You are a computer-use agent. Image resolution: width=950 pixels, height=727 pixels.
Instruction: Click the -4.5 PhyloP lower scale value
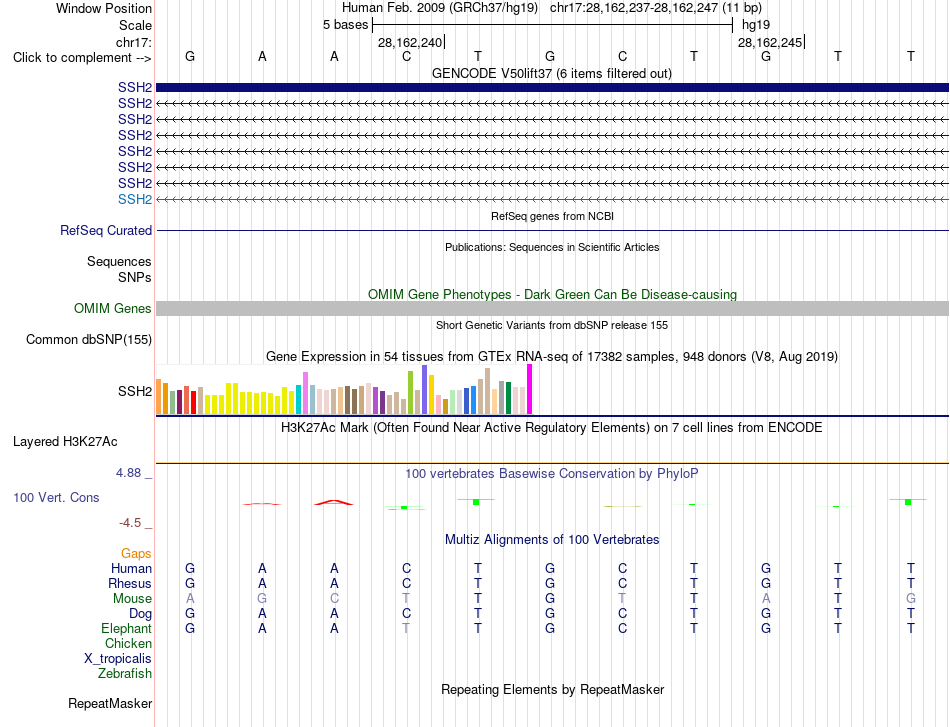coord(130,523)
